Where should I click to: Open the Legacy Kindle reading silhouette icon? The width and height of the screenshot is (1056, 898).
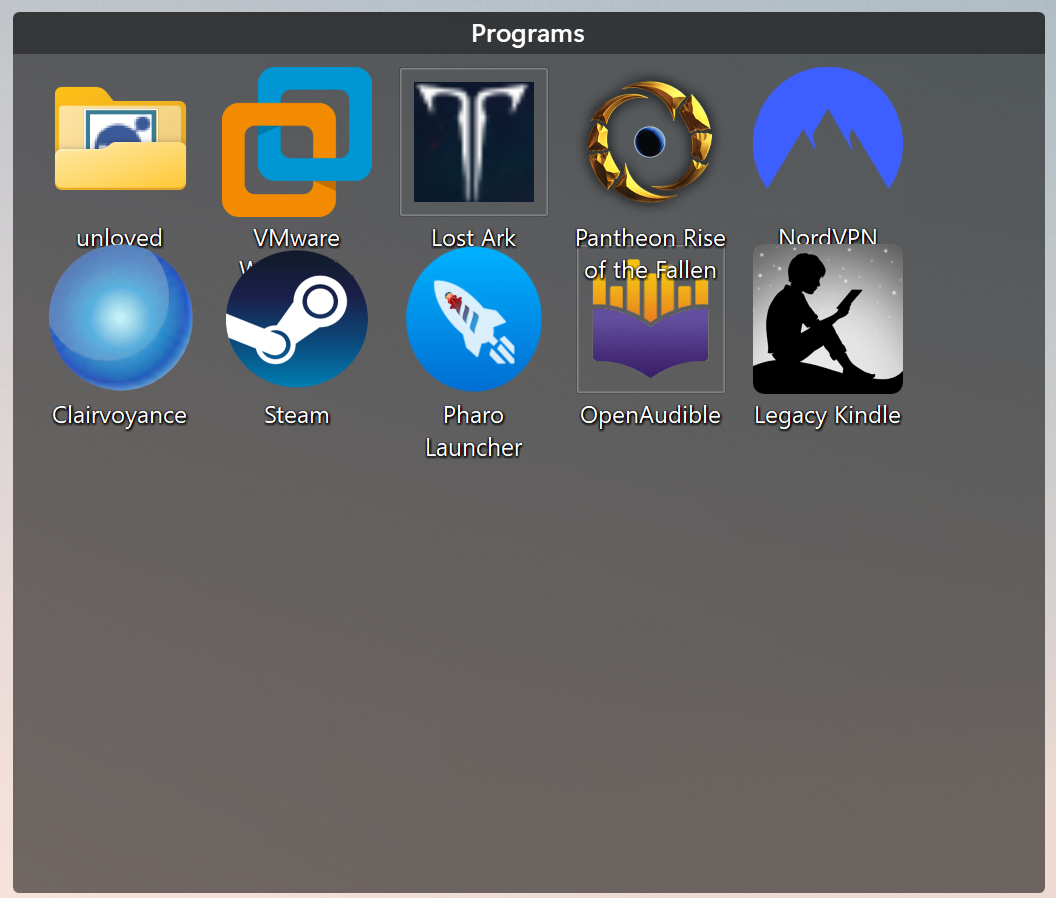point(828,318)
